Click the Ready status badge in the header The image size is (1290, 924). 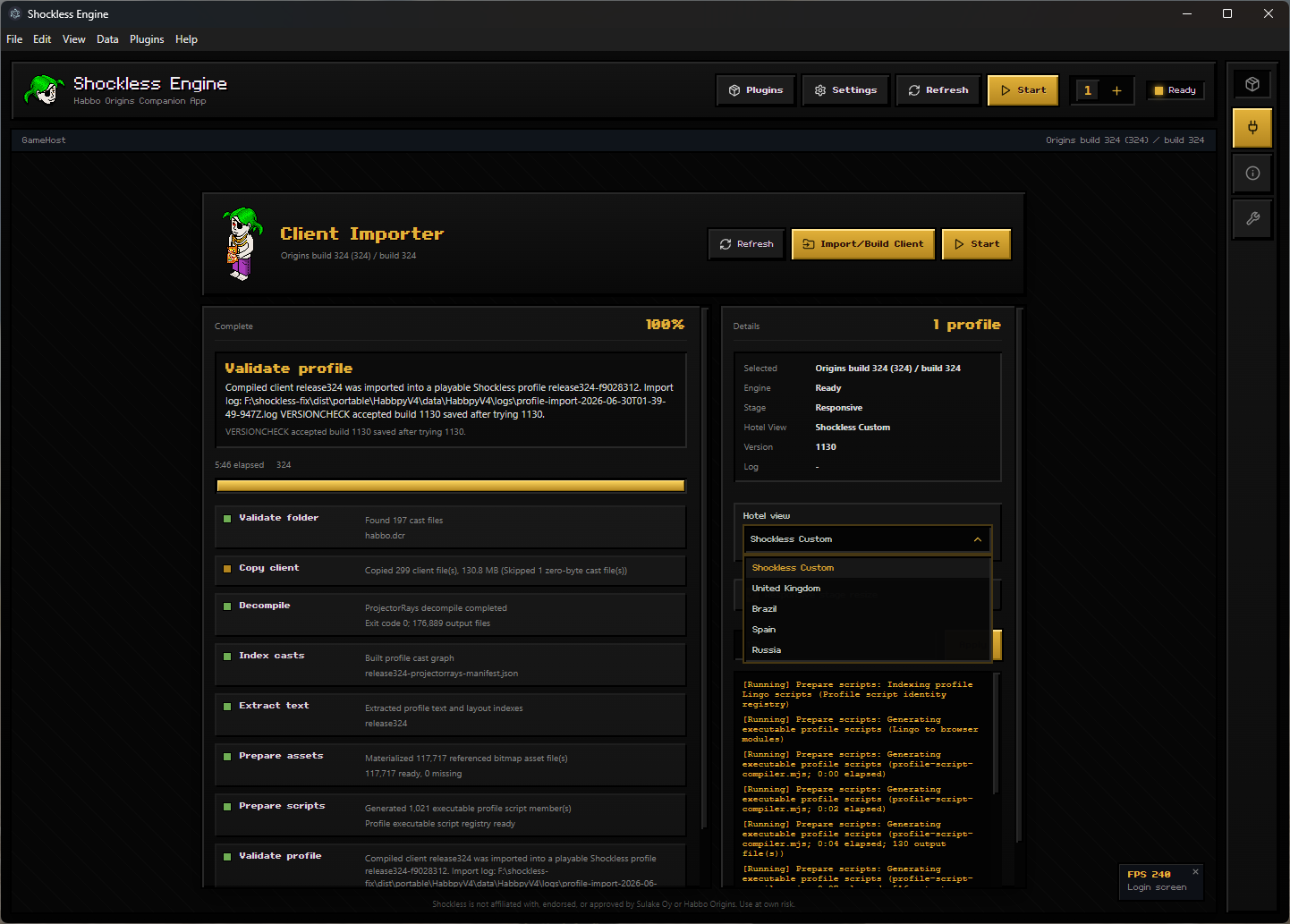point(1175,90)
